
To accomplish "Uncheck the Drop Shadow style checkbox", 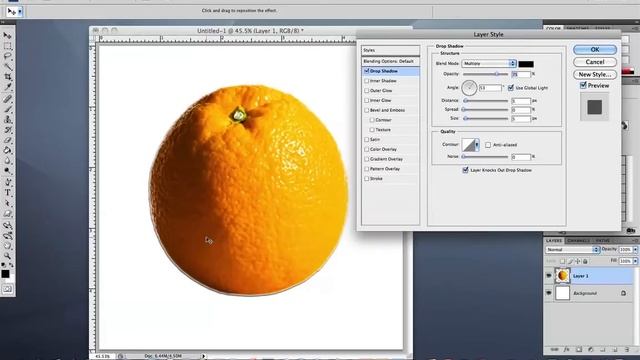I will 367,71.
